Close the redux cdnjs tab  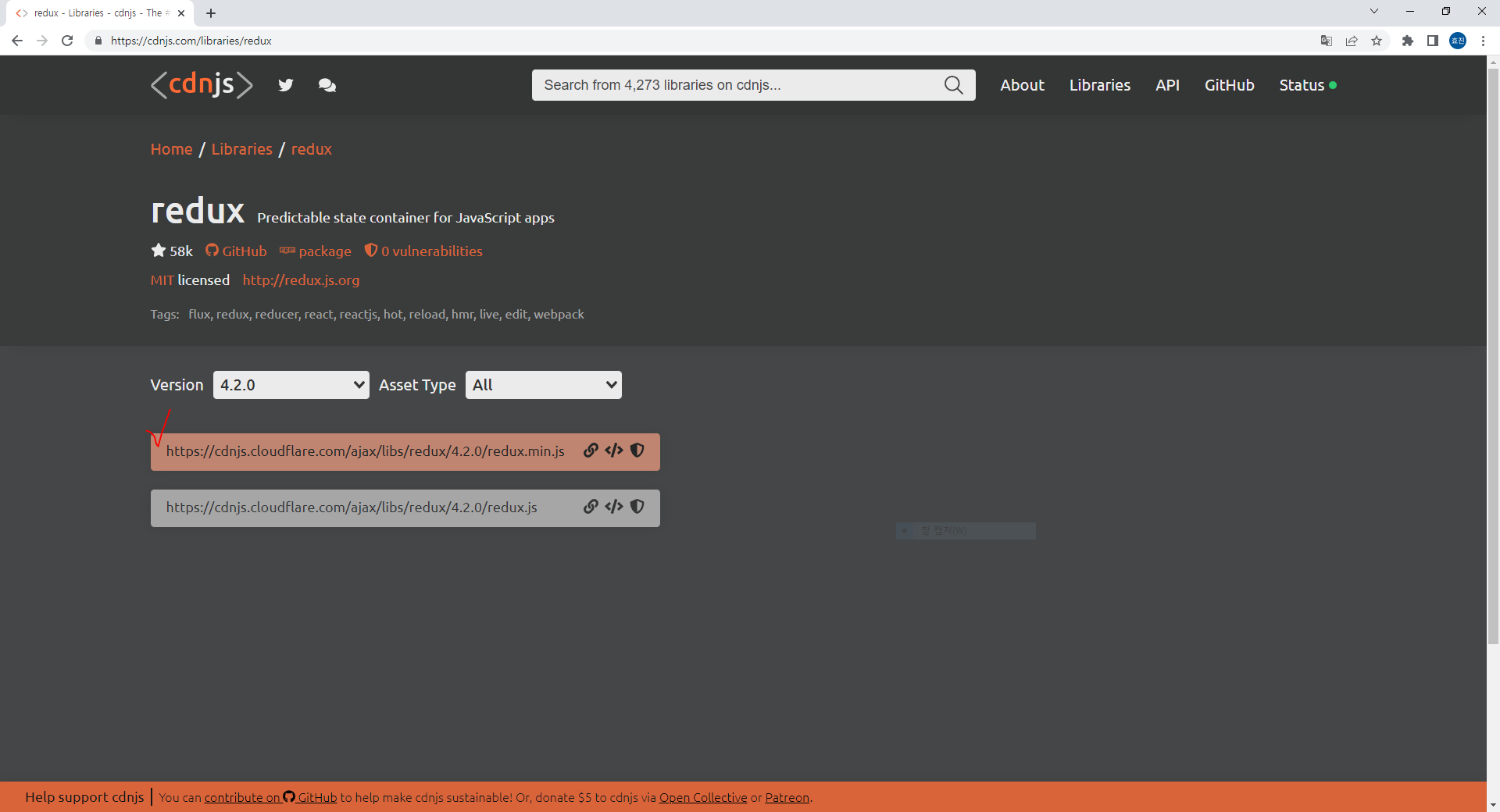coord(181,13)
